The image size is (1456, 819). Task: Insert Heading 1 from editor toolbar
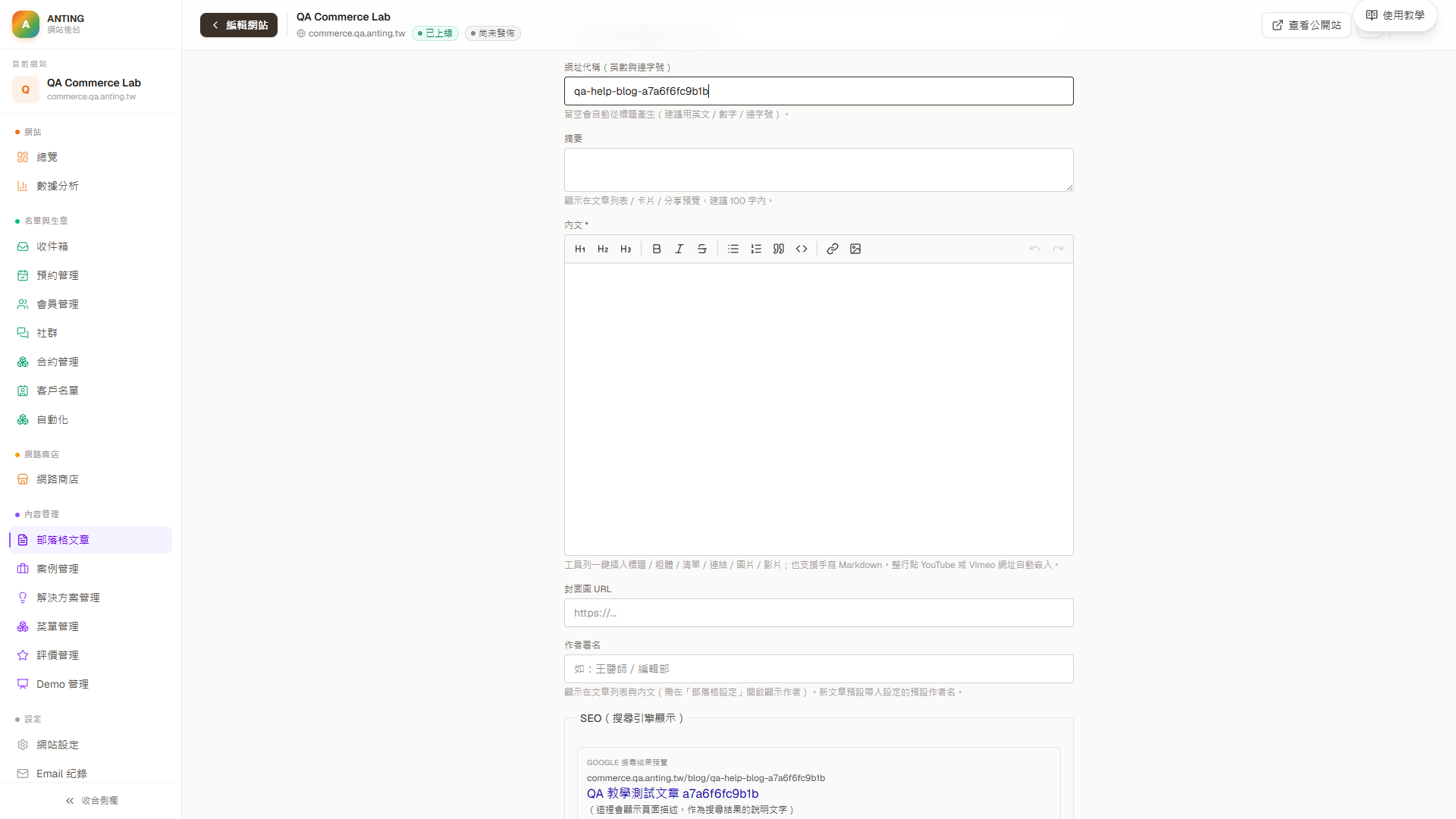tap(580, 249)
